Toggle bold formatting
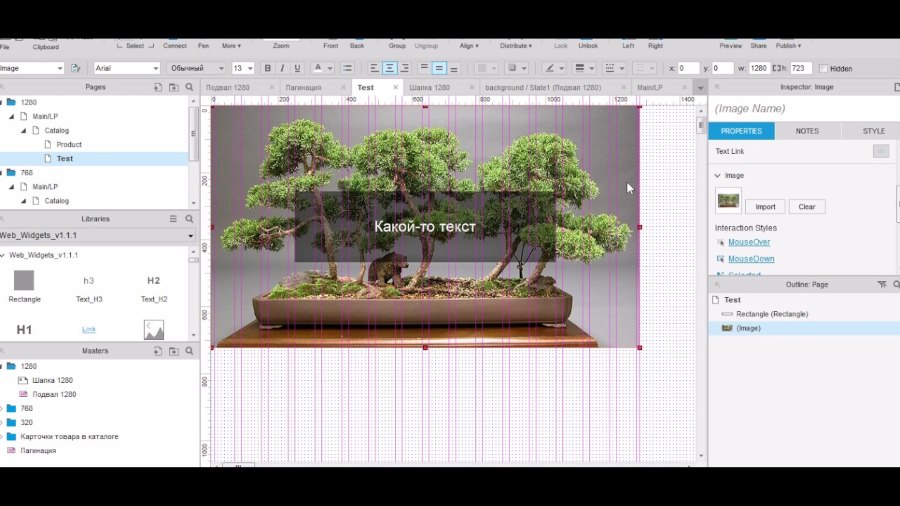Screen dimensions: 900x506 (x=267, y=68)
